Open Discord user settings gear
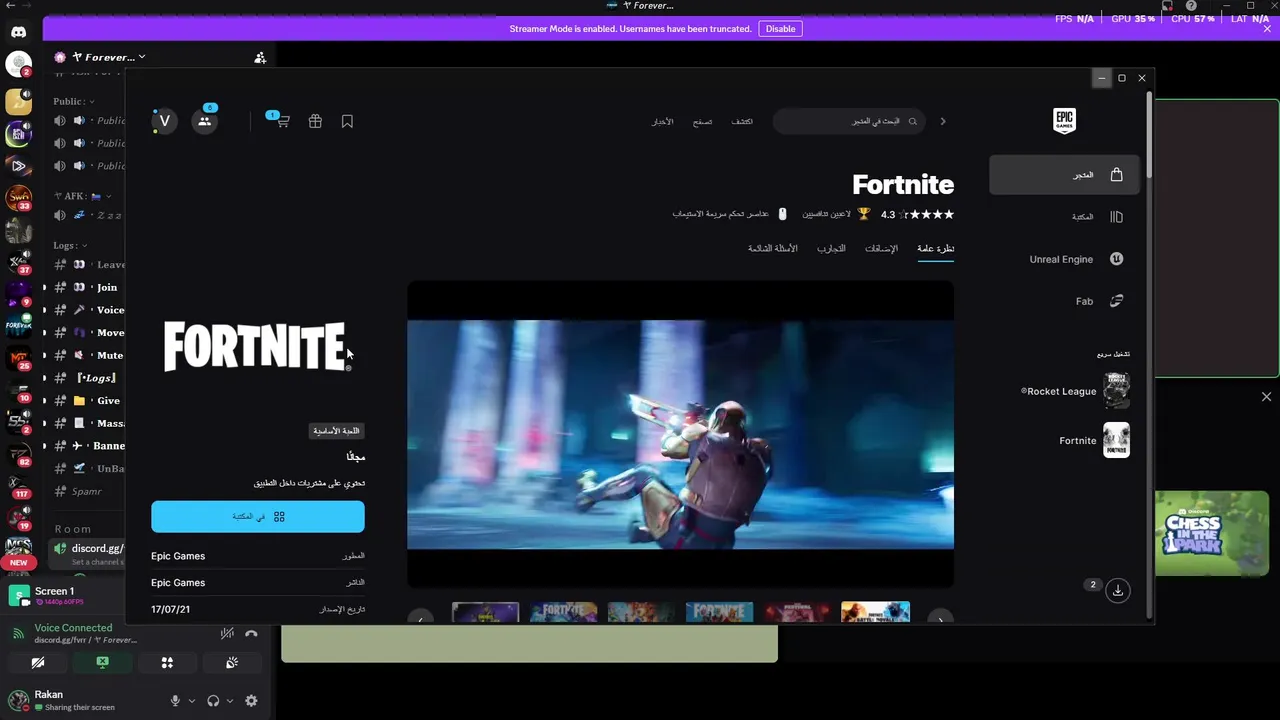Screen dimensions: 1280x720 [x=251, y=701]
